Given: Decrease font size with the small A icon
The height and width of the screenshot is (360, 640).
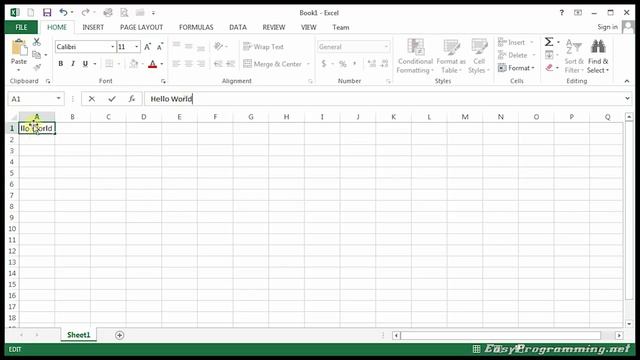Looking at the screenshot, I should (160, 47).
